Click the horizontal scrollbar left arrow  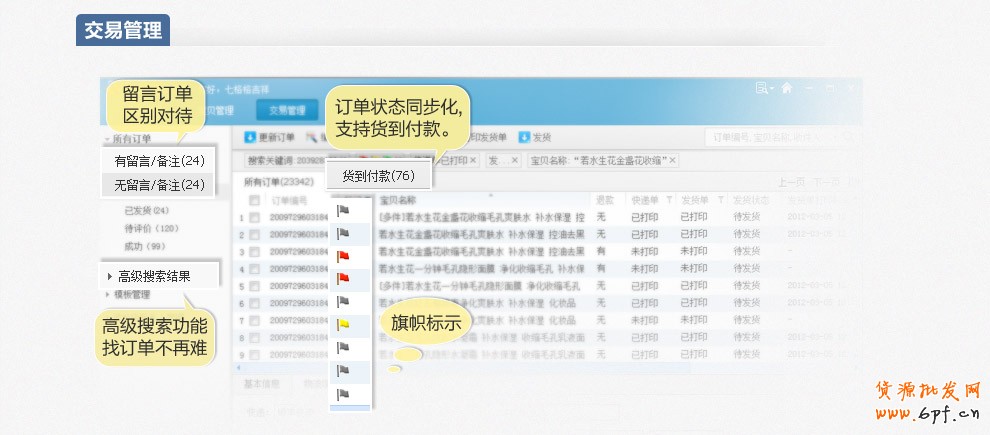pos(238,367)
